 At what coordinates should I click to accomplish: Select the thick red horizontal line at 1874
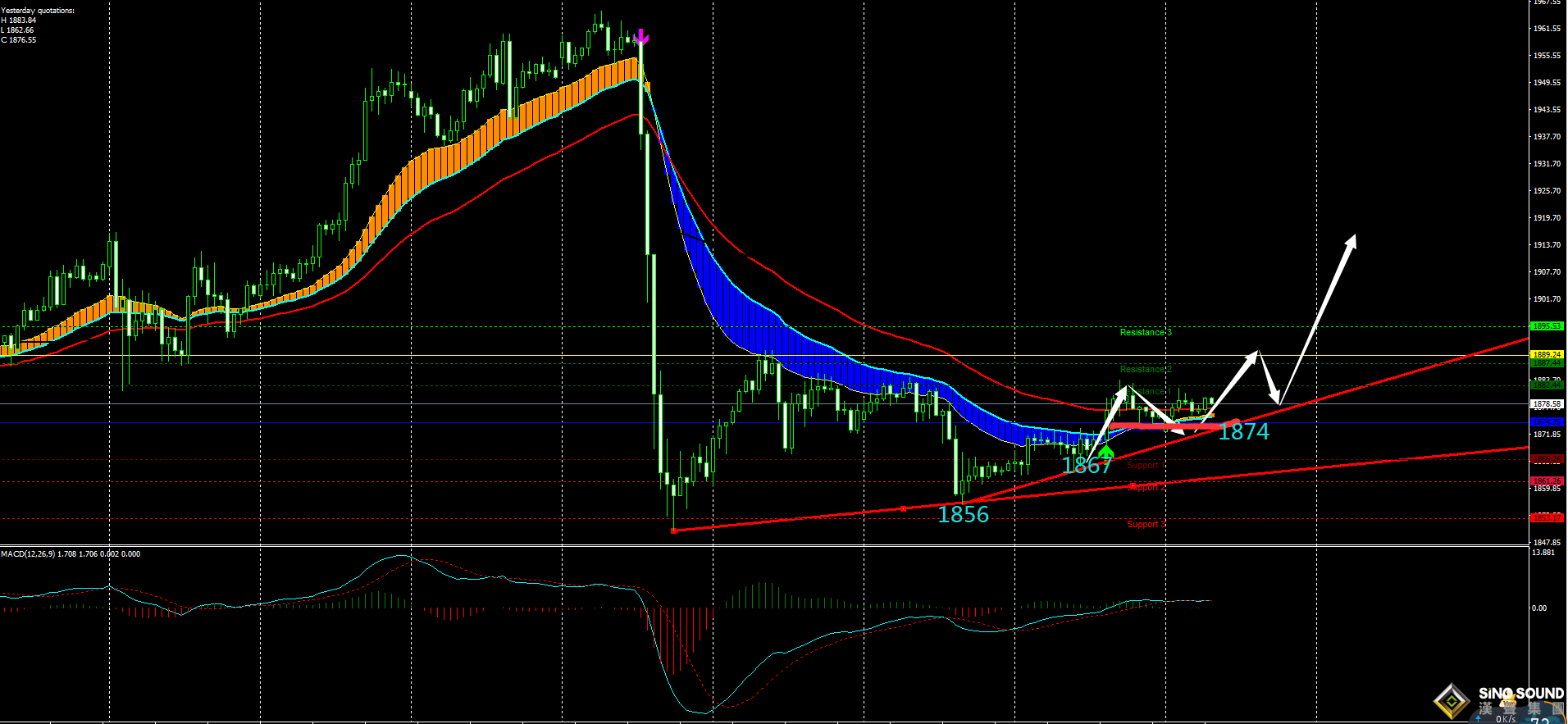click(x=1165, y=426)
